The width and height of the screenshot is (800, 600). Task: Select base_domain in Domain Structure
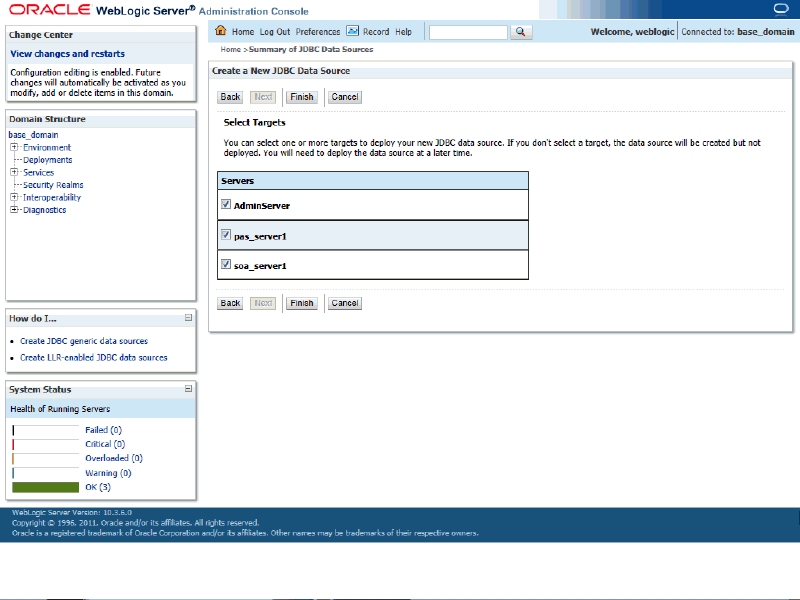pos(33,135)
